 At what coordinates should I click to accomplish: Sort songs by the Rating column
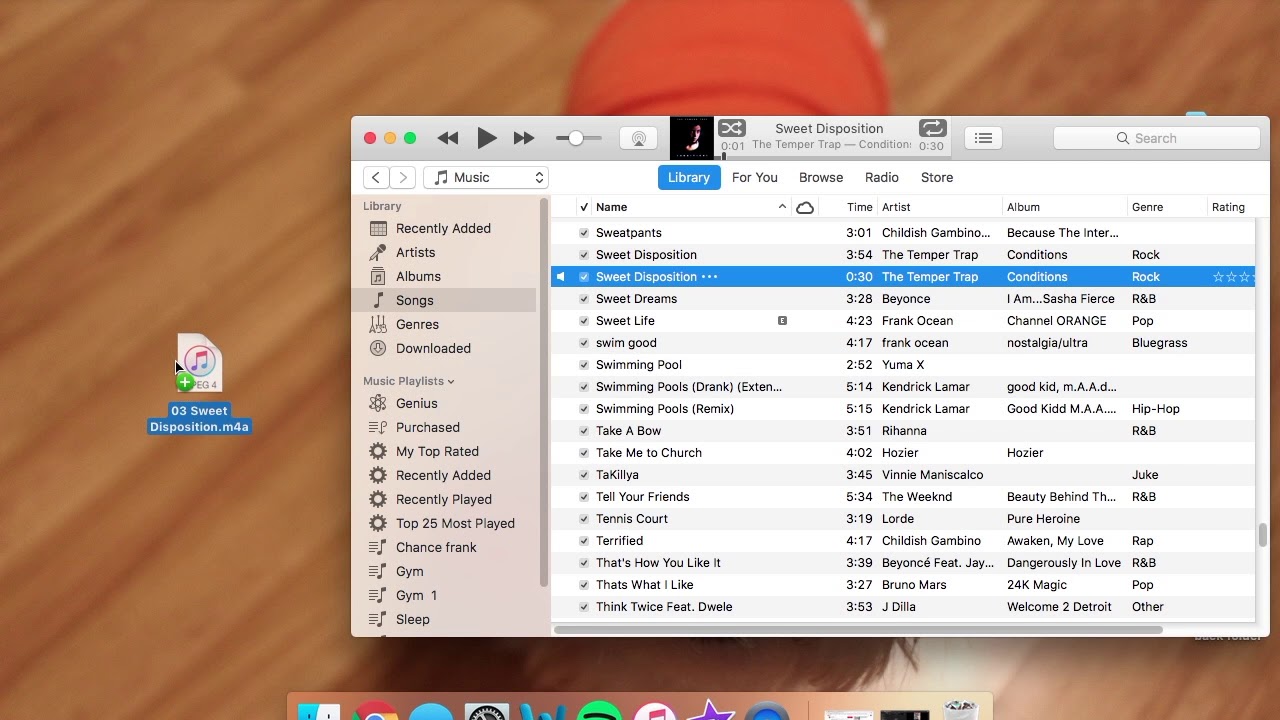click(x=1230, y=207)
